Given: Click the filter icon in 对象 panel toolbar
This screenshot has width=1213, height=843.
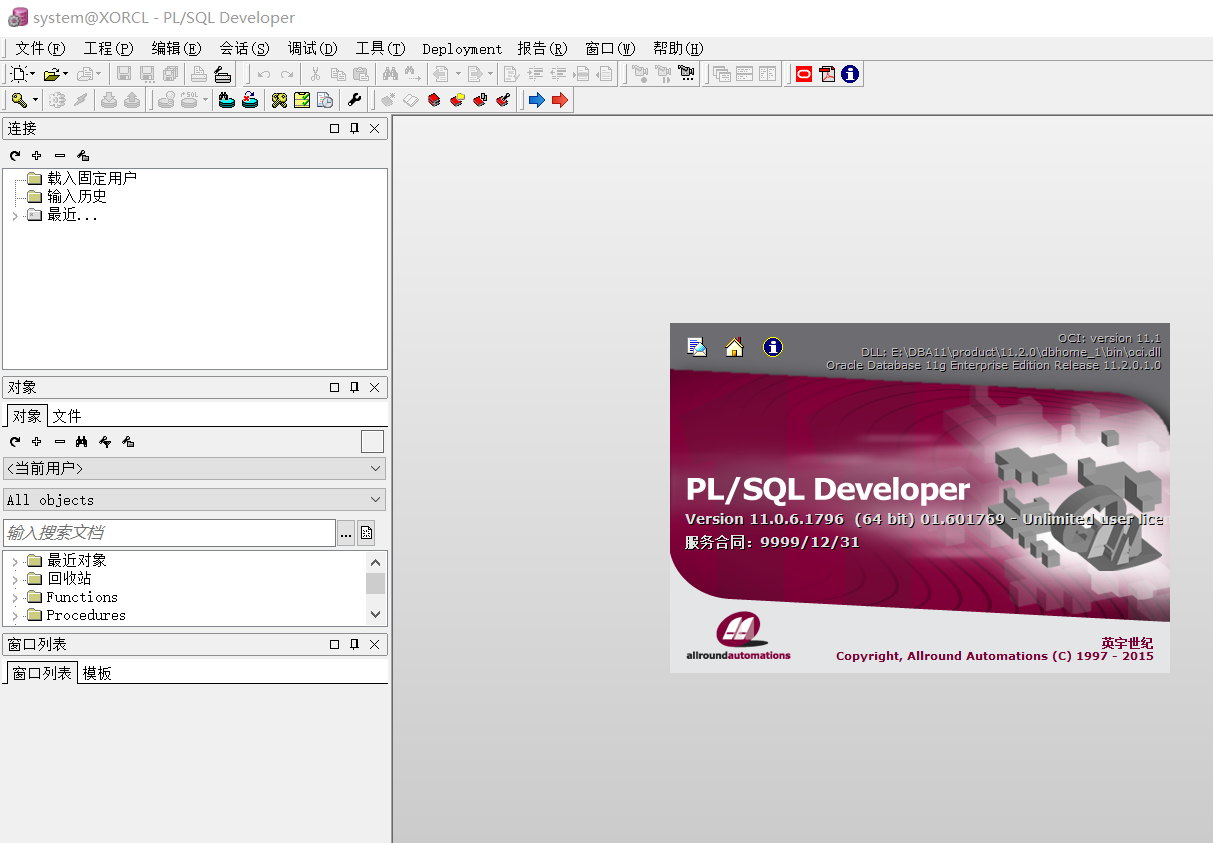Looking at the screenshot, I should [x=105, y=441].
